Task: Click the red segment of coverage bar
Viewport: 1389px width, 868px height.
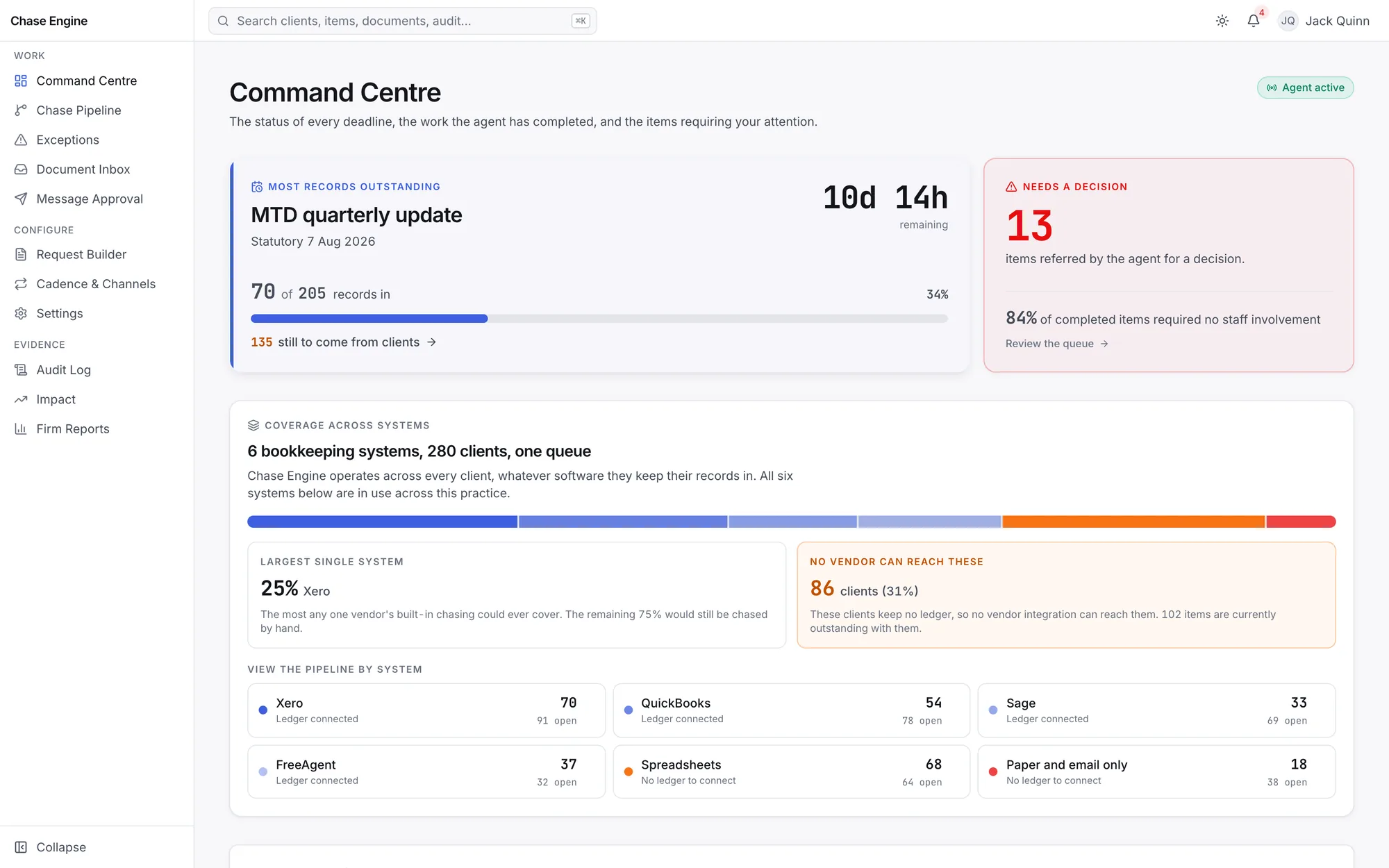Action: 1301,521
